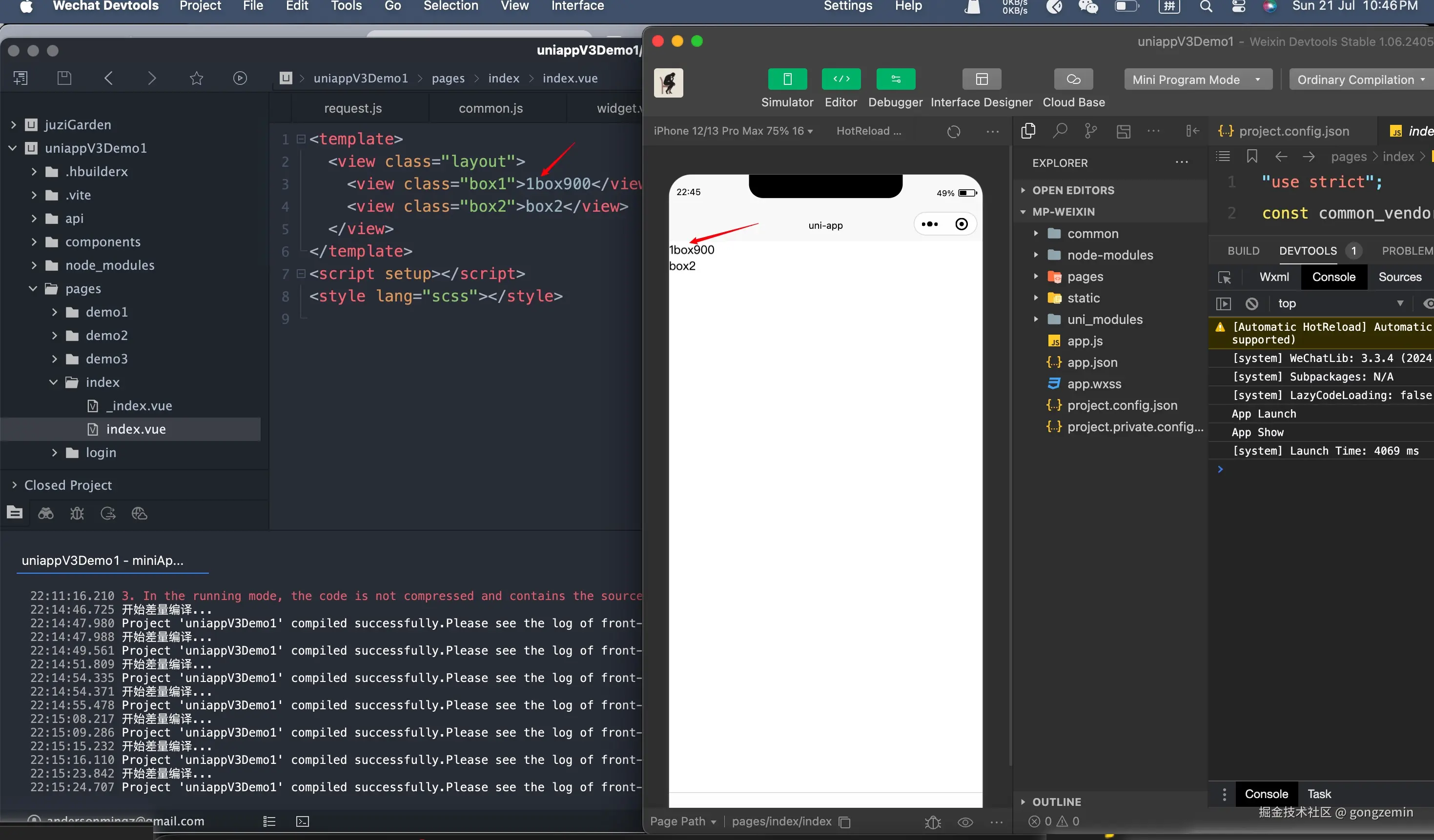The height and width of the screenshot is (840, 1434).
Task: Open the common.js editor tab
Action: click(491, 108)
